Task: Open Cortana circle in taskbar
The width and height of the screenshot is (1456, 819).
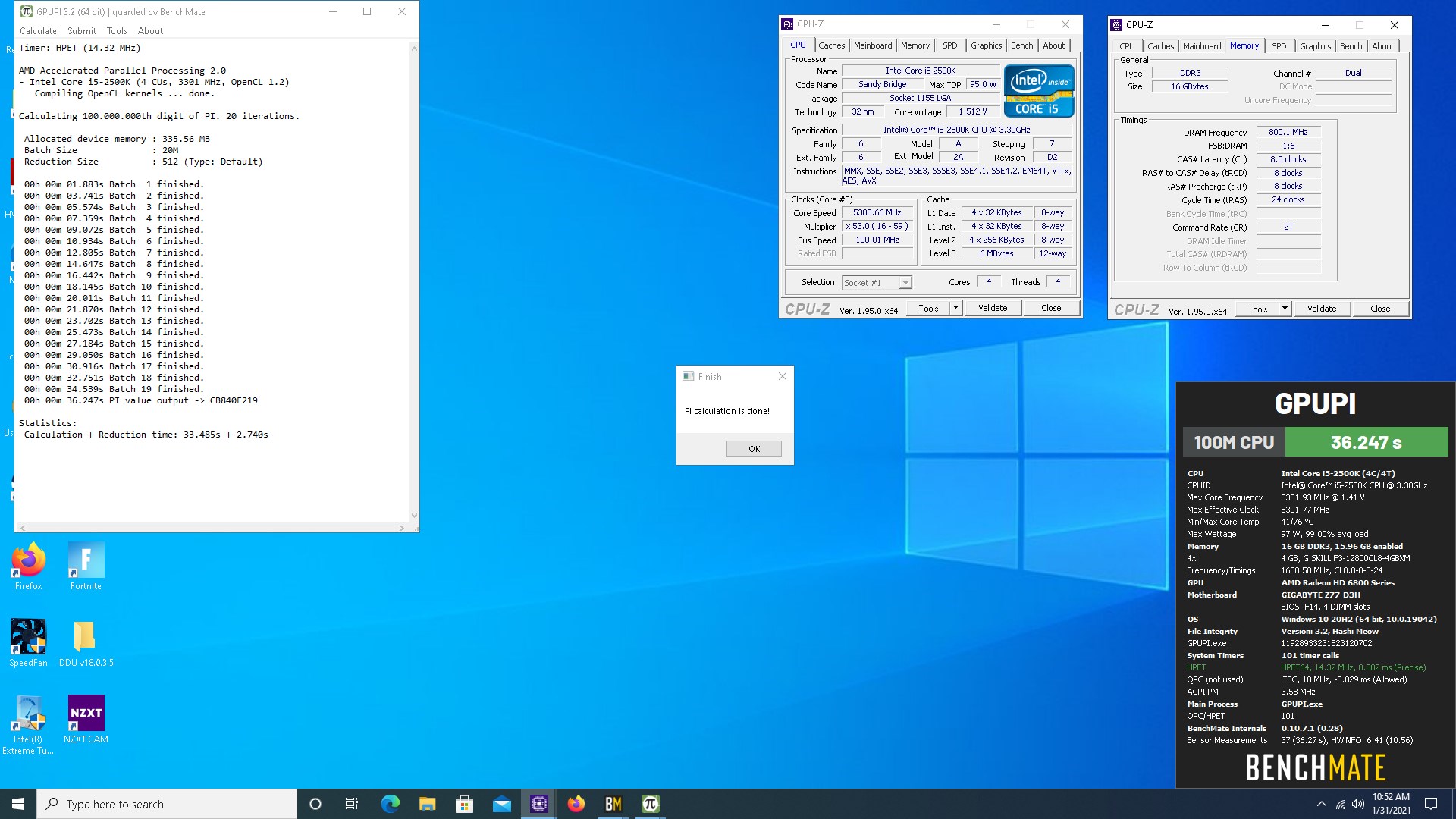Action: [315, 804]
